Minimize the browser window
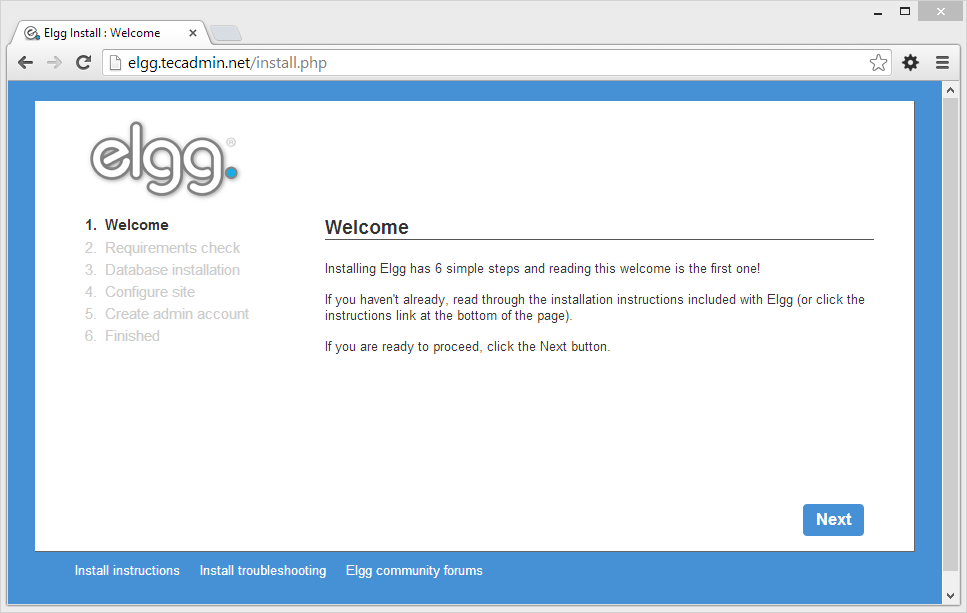The image size is (967, 613). (x=878, y=12)
